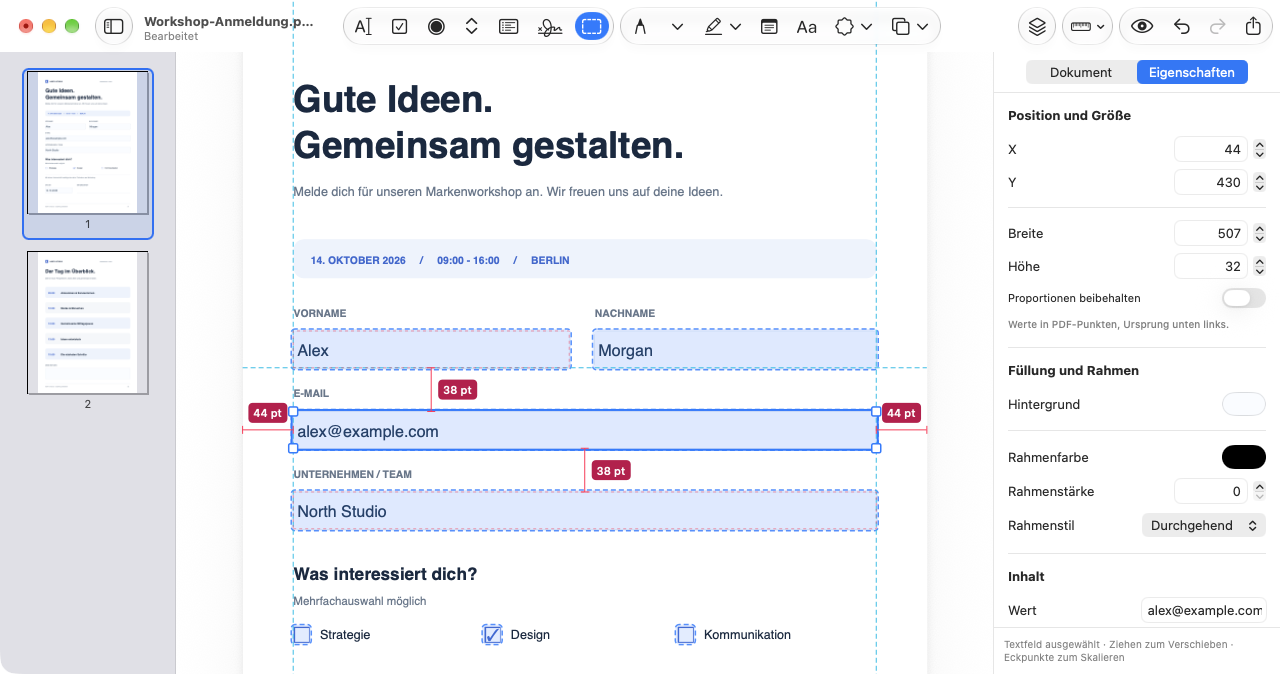Image resolution: width=1280 pixels, height=674 pixels.
Task: Select the dropdown list form tool
Action: pyautogui.click(x=472, y=27)
